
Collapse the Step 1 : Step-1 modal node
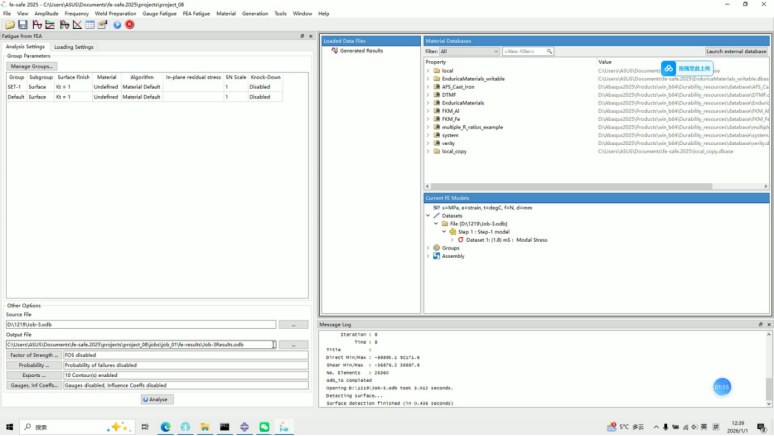point(444,232)
